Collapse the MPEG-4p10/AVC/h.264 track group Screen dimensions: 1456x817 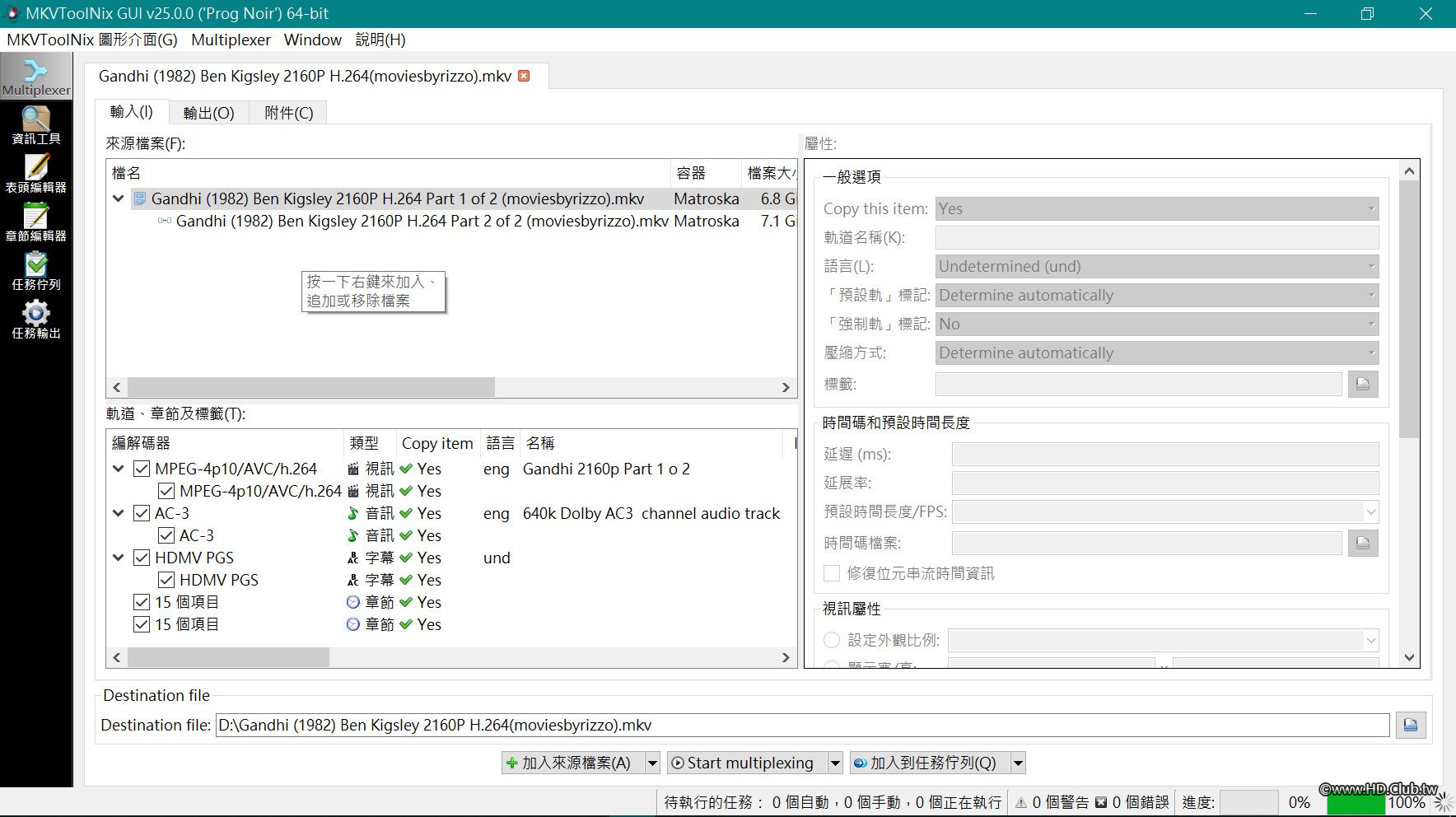click(x=119, y=469)
